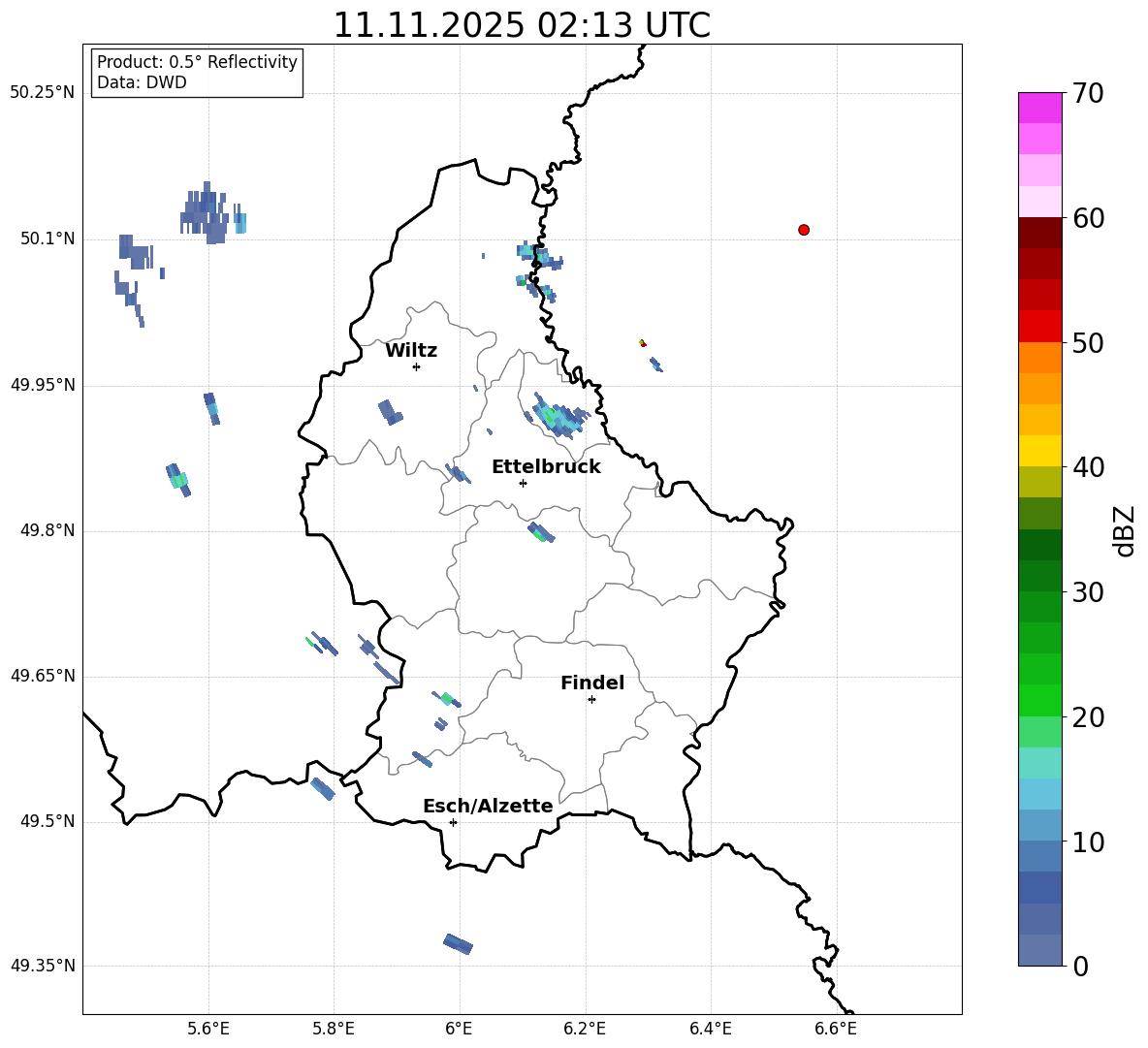
Task: Click the 49.95°N latitude label
Action: (42, 385)
